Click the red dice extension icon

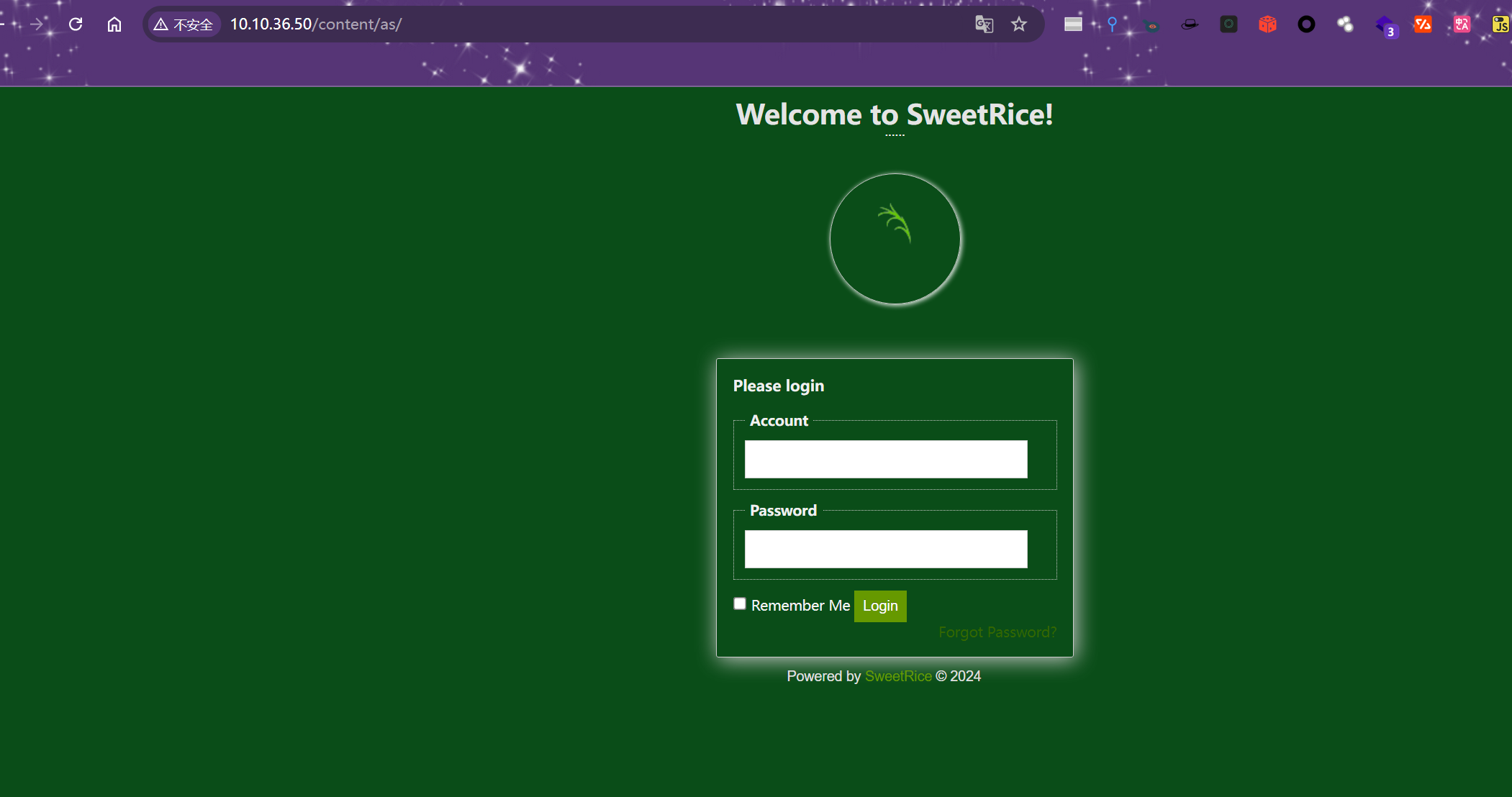click(1267, 24)
